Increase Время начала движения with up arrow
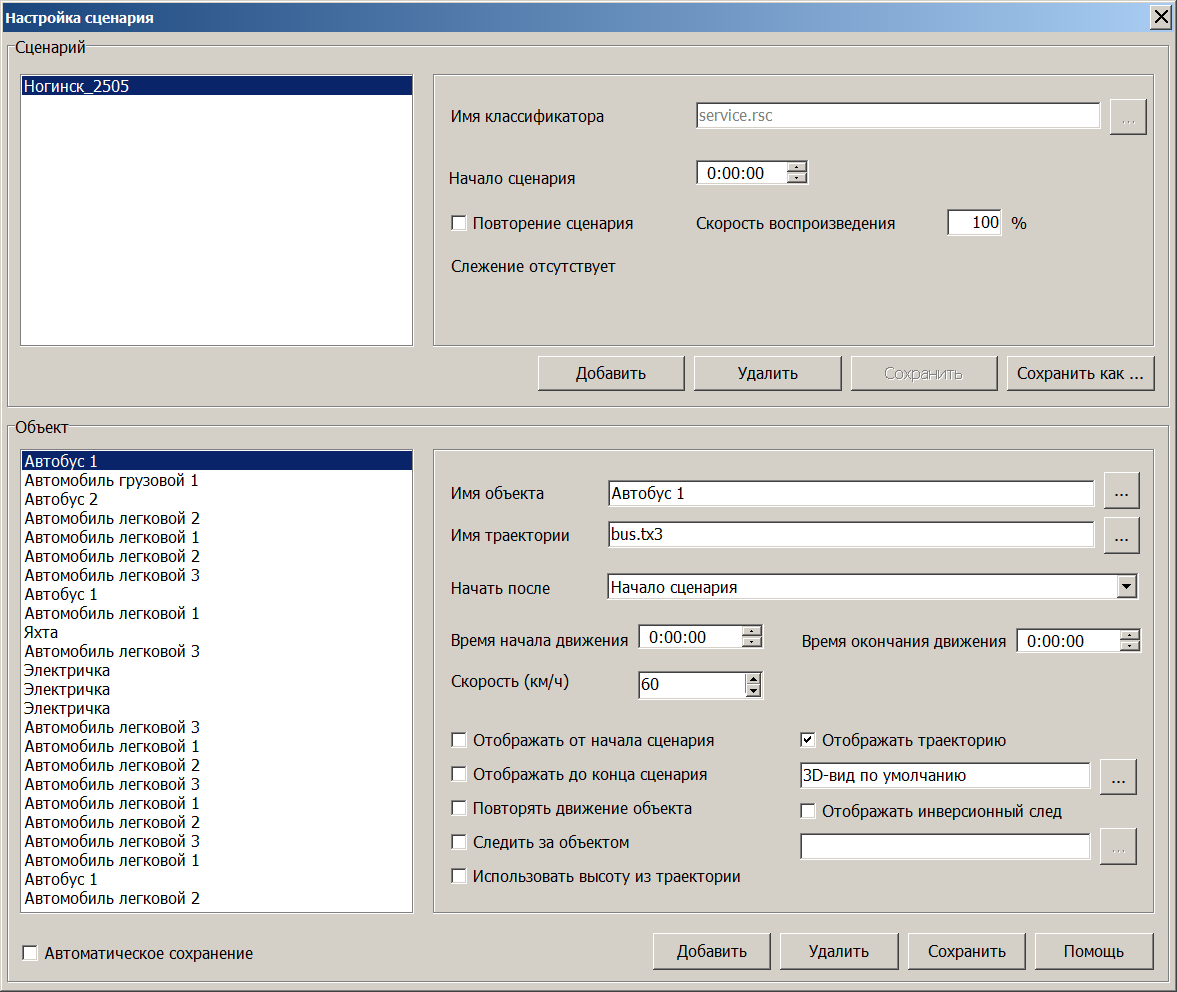This screenshot has width=1177, height=992. [752, 631]
